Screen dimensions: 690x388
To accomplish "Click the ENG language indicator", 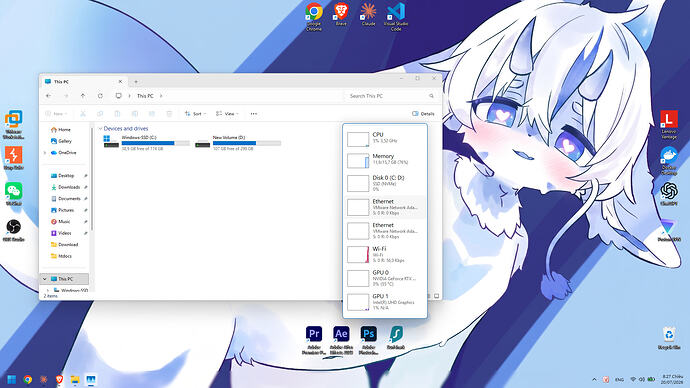I will click(619, 379).
